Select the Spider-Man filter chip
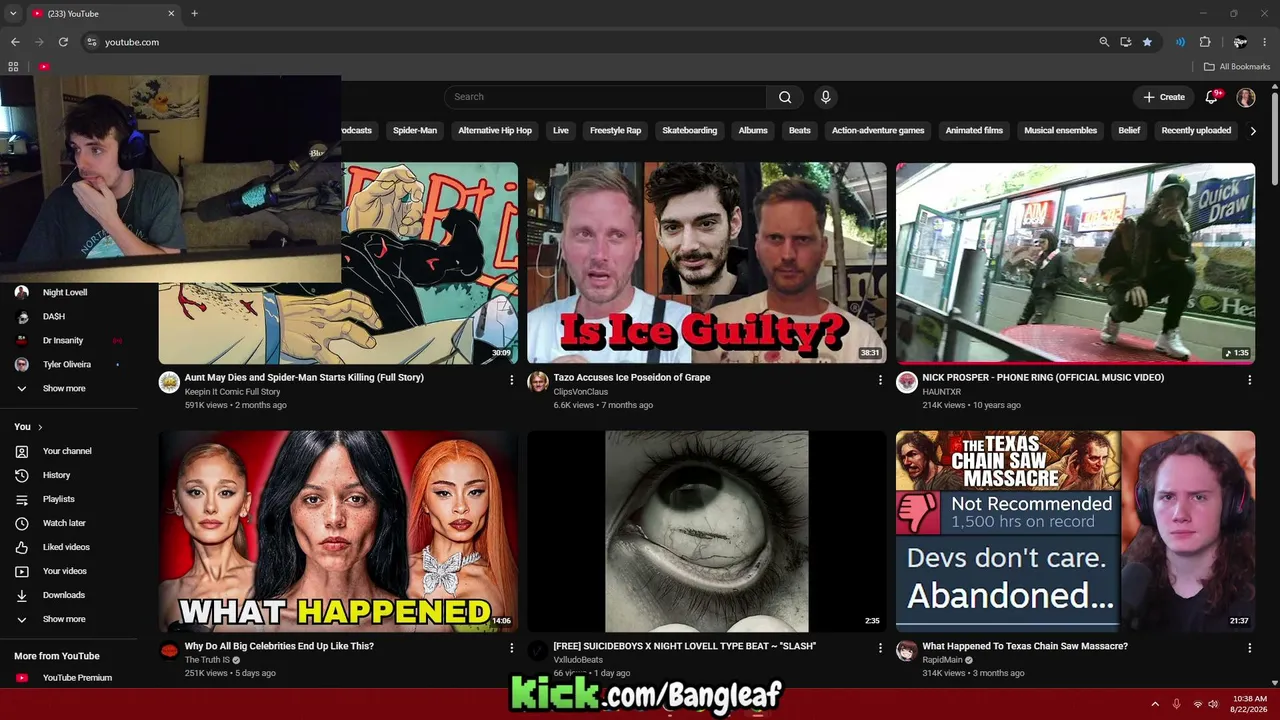Screen dimensions: 1280x720 click(x=415, y=131)
